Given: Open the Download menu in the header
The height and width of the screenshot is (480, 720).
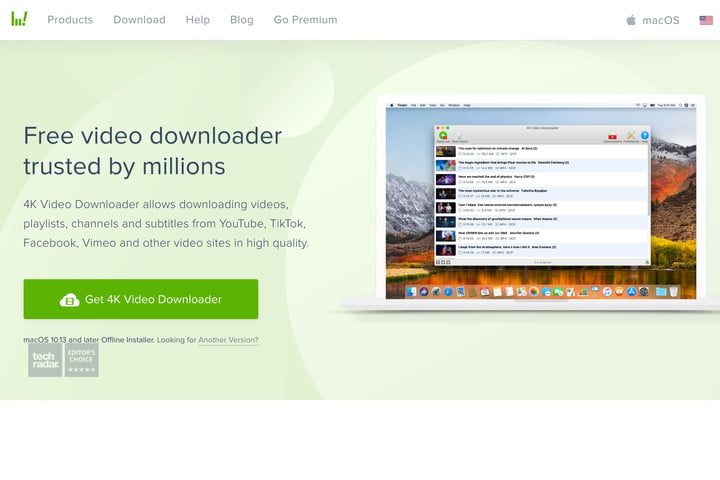Looking at the screenshot, I should (139, 20).
